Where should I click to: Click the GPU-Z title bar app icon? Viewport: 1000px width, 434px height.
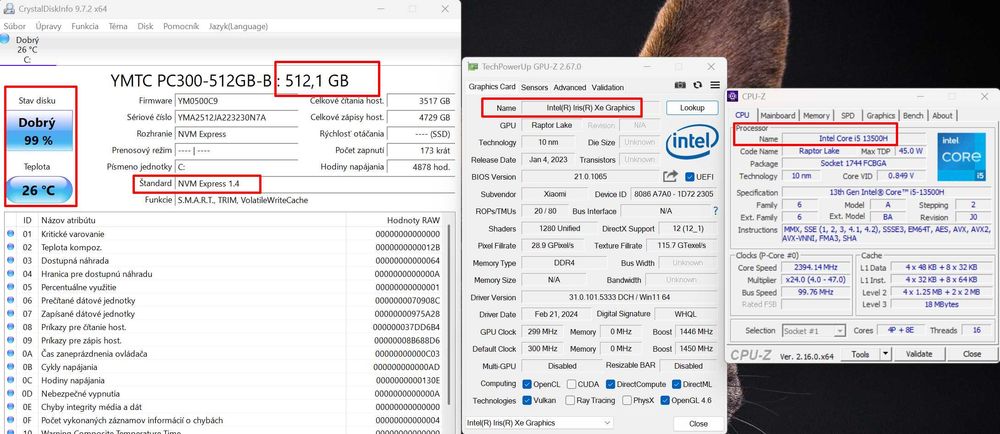473,66
